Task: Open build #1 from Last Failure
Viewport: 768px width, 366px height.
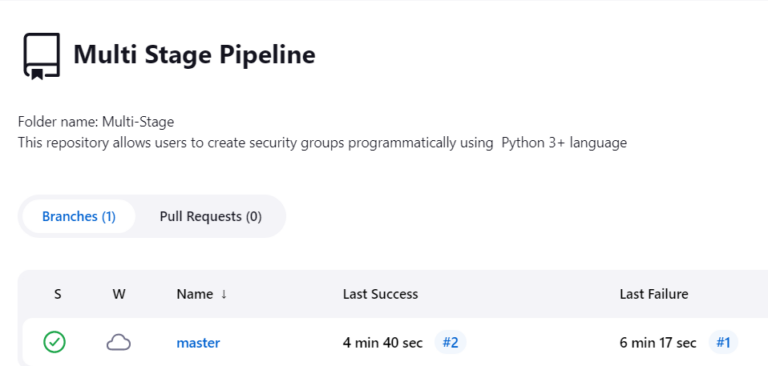Action: (723, 342)
